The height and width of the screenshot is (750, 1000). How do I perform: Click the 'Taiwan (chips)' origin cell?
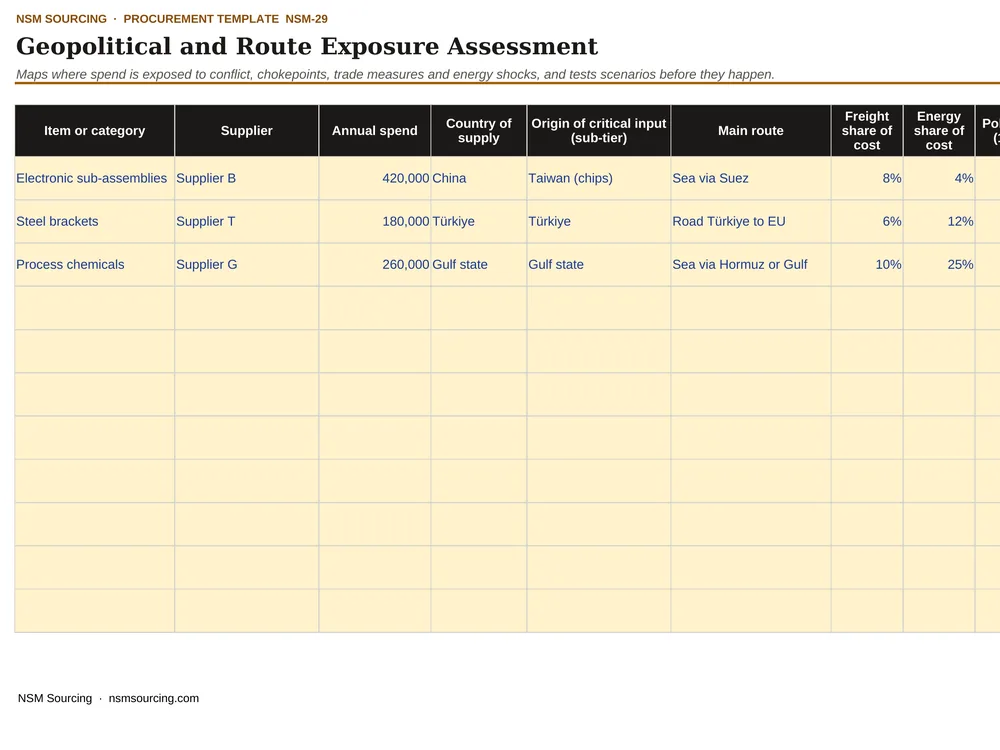[x=599, y=179]
